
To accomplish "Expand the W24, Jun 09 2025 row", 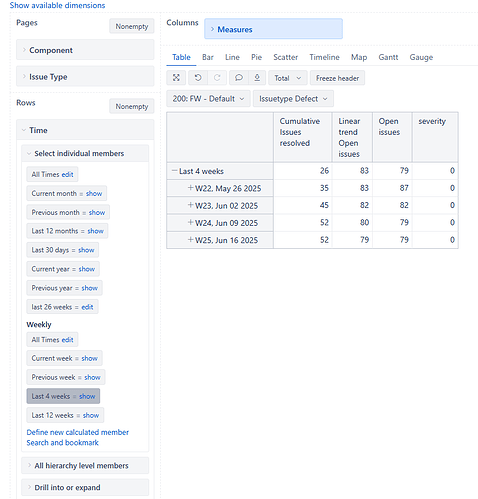I will (x=190, y=222).
